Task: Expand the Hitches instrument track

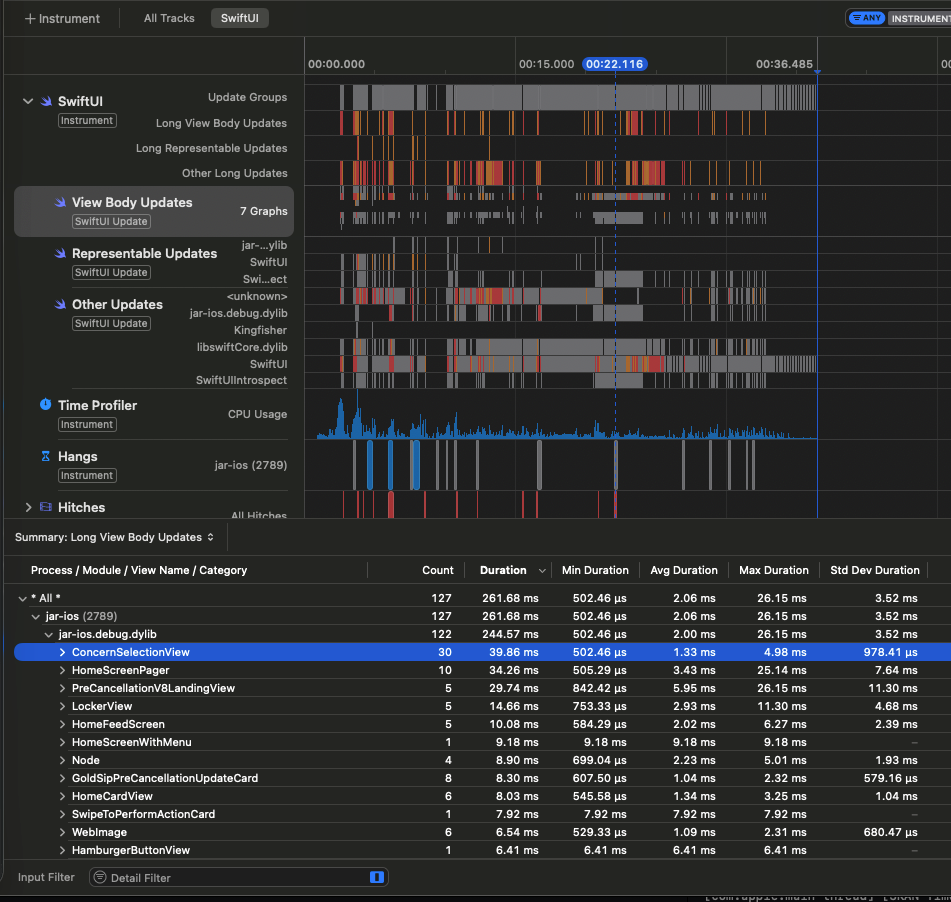Action: [x=28, y=508]
